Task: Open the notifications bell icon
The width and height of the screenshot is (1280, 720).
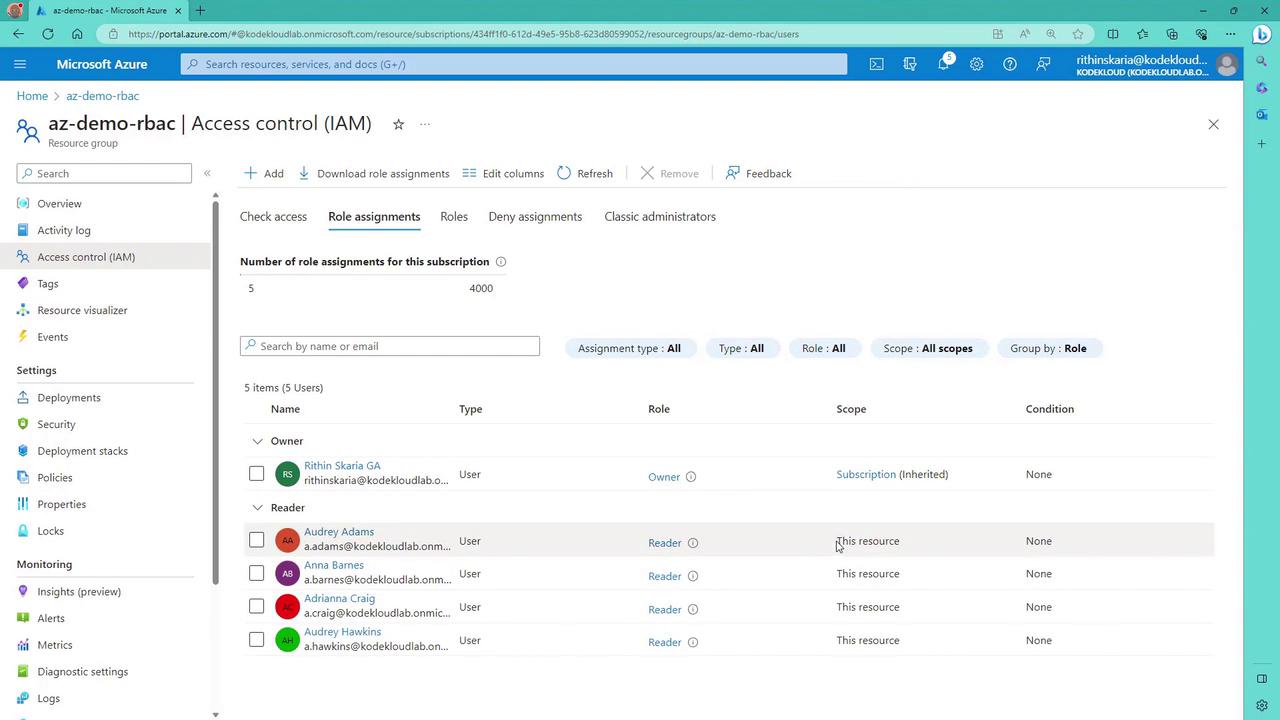Action: tap(943, 64)
